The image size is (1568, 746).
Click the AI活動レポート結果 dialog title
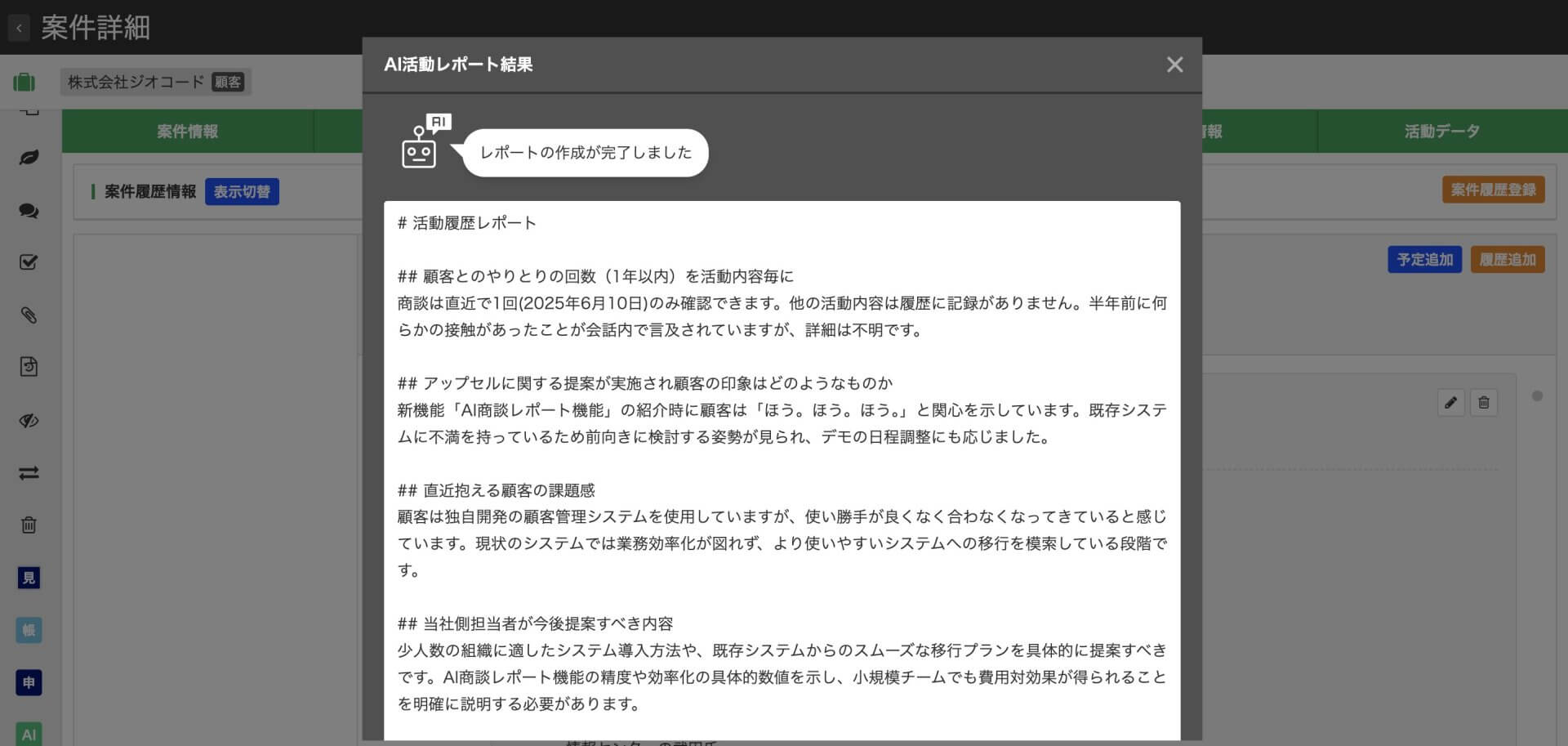pyautogui.click(x=458, y=65)
